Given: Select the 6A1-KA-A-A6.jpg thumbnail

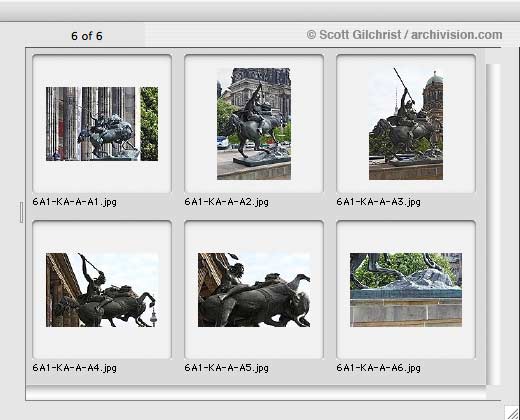Looking at the screenshot, I should pos(406,290).
